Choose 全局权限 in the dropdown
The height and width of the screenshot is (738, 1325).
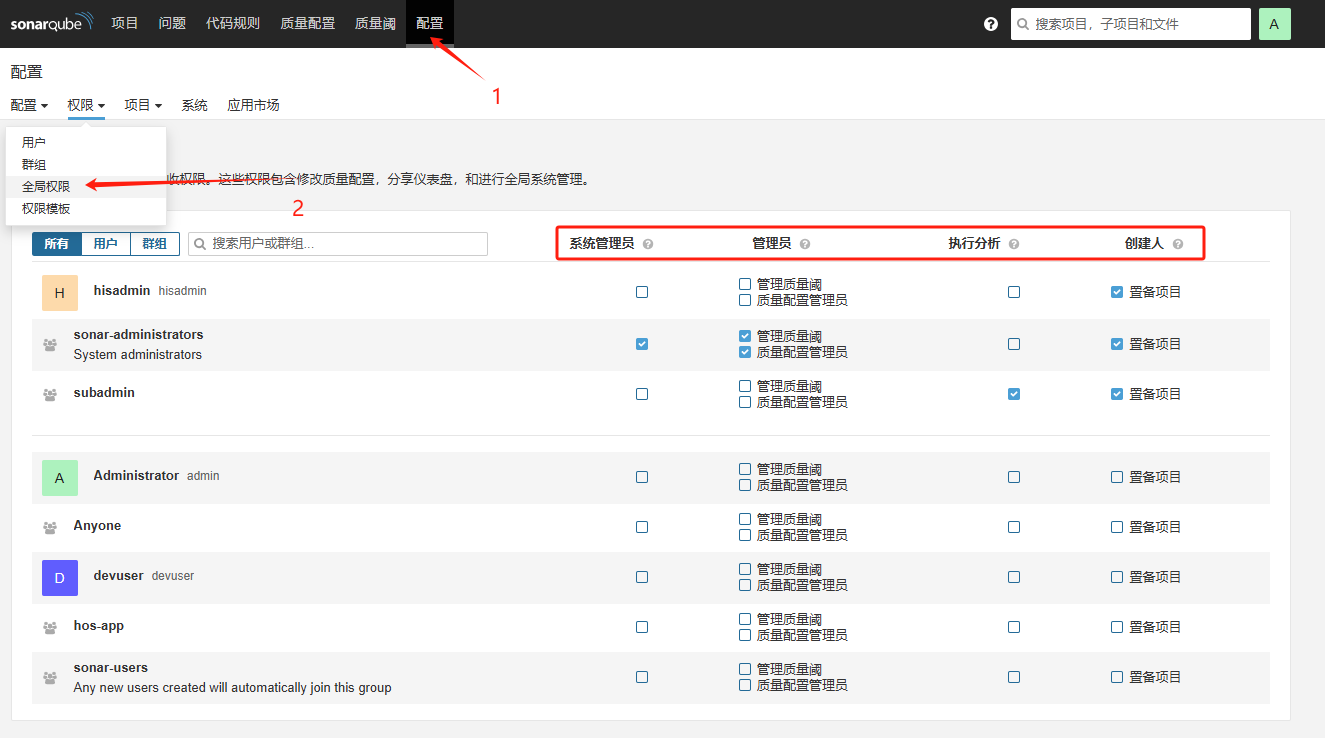[86, 187]
